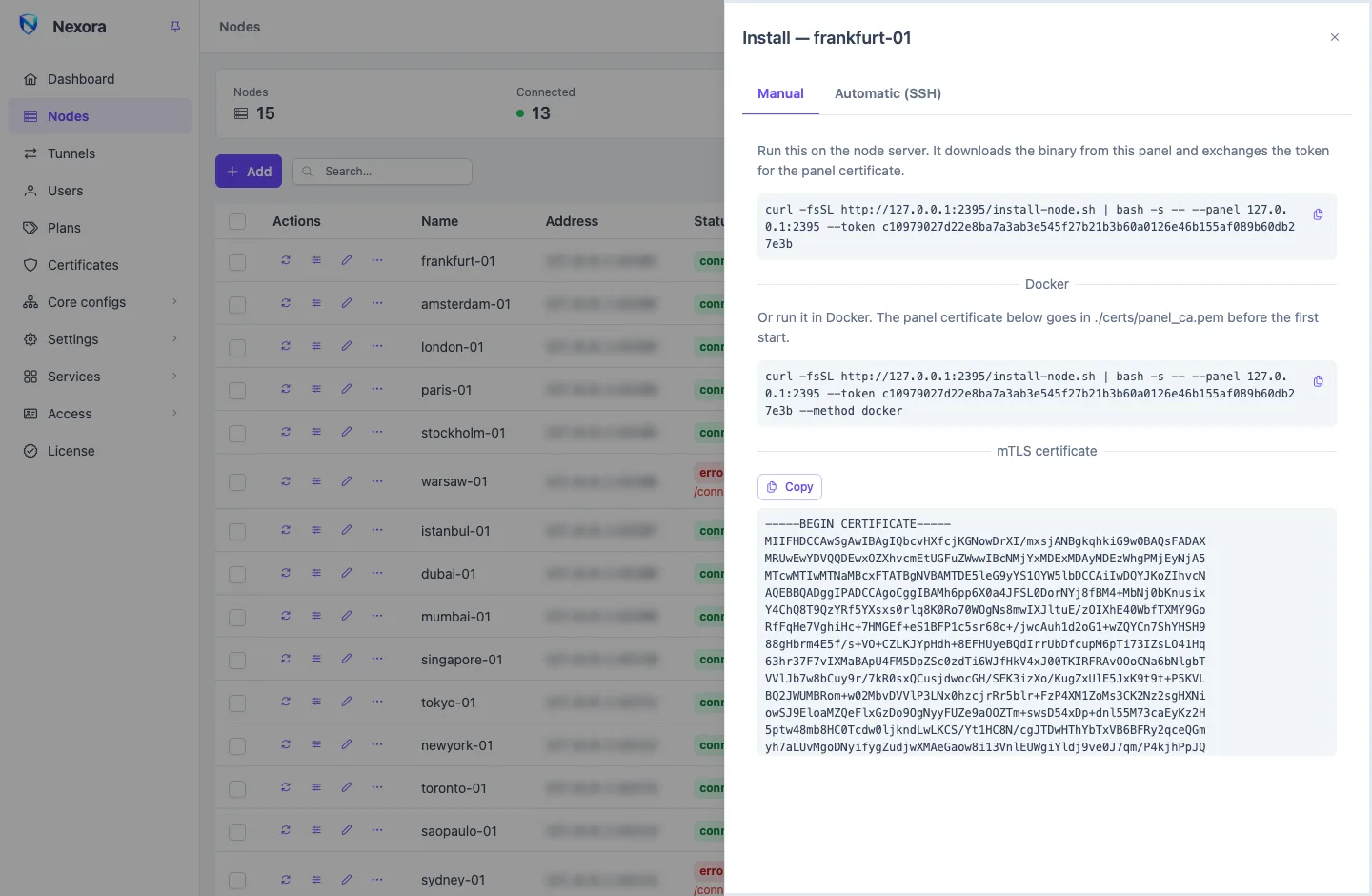
Task: Open more actions for dubai-01
Action: (377, 573)
